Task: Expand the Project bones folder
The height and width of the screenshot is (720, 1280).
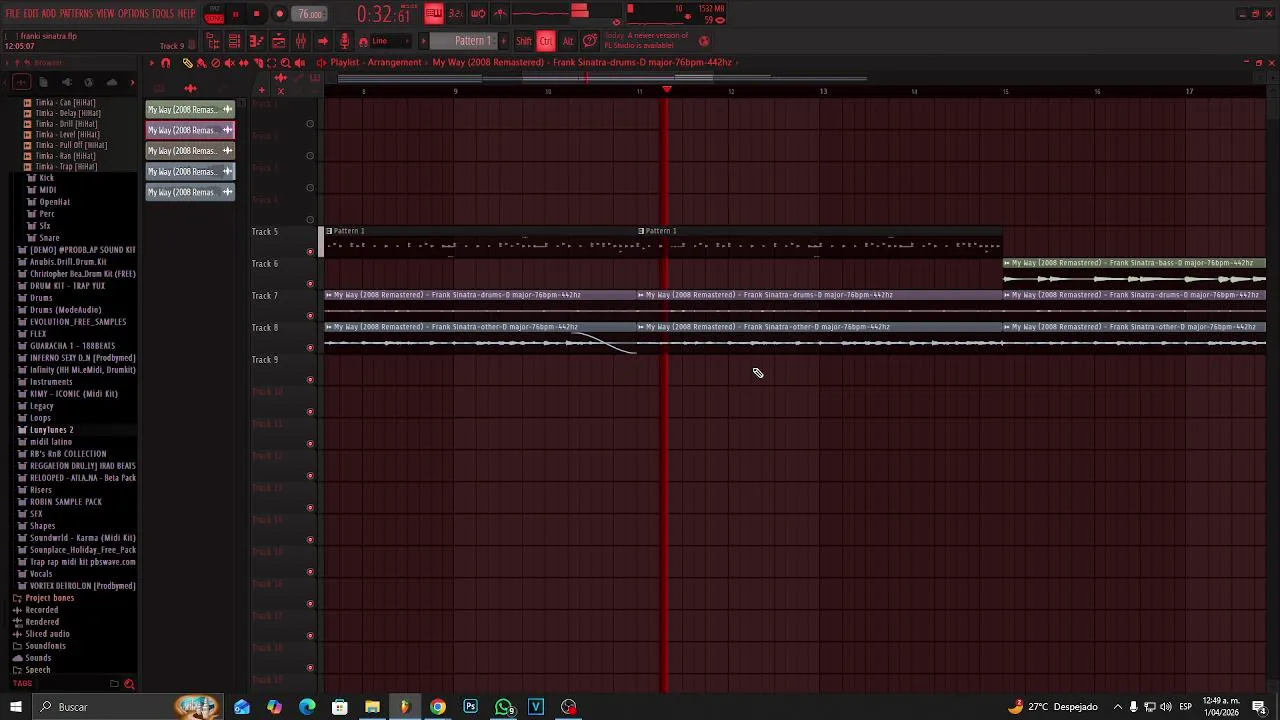Action: point(48,598)
